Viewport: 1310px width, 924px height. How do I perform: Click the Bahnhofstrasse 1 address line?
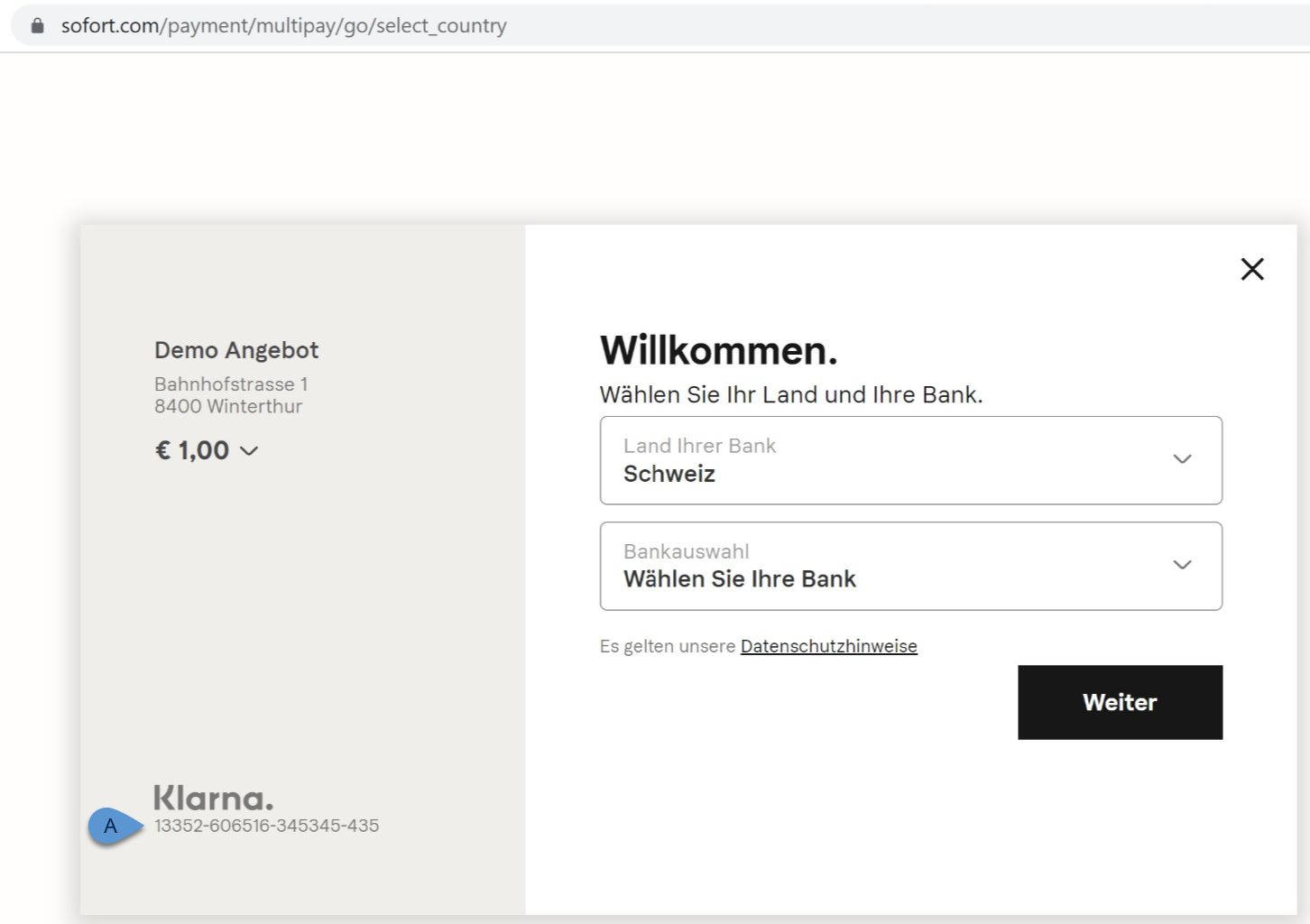coord(231,384)
